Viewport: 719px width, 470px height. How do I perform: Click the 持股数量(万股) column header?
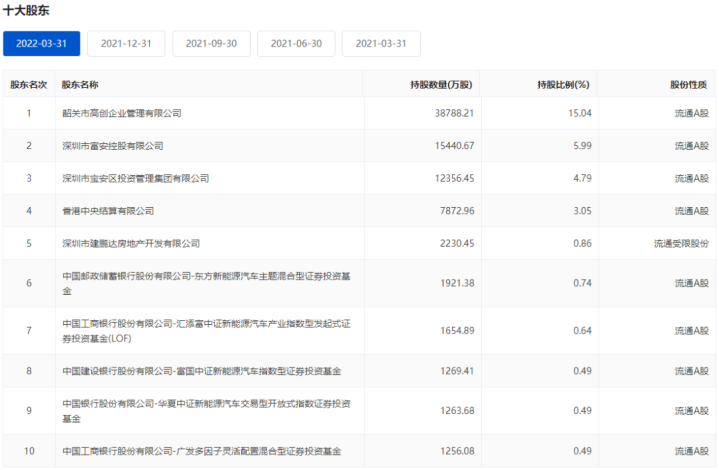click(441, 84)
